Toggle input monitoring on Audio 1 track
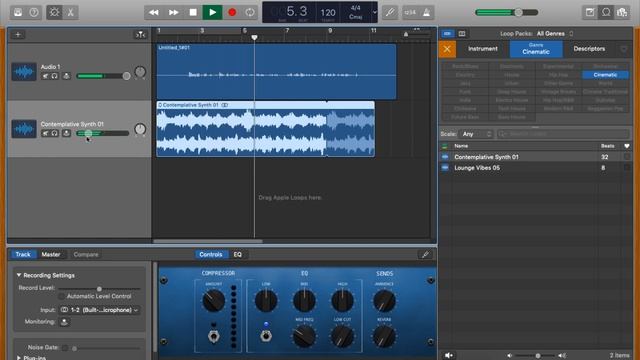This screenshot has height=360, width=640. pyautogui.click(x=67, y=76)
